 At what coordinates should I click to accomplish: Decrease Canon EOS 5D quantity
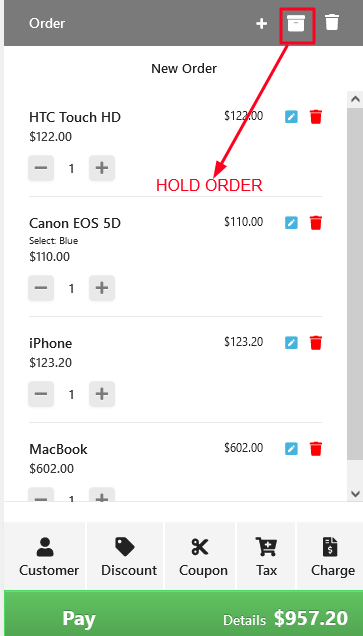(41, 288)
